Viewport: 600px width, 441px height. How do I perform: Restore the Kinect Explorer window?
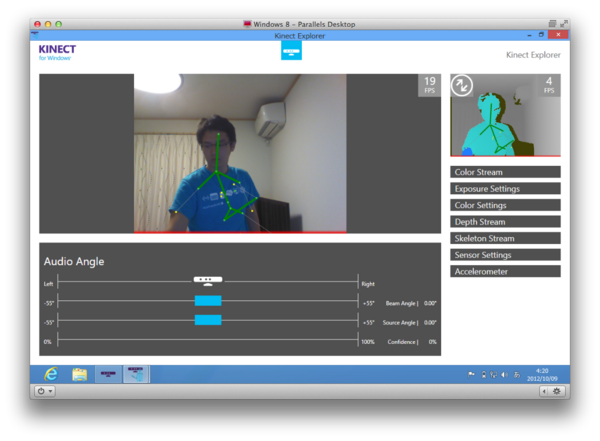(x=541, y=35)
